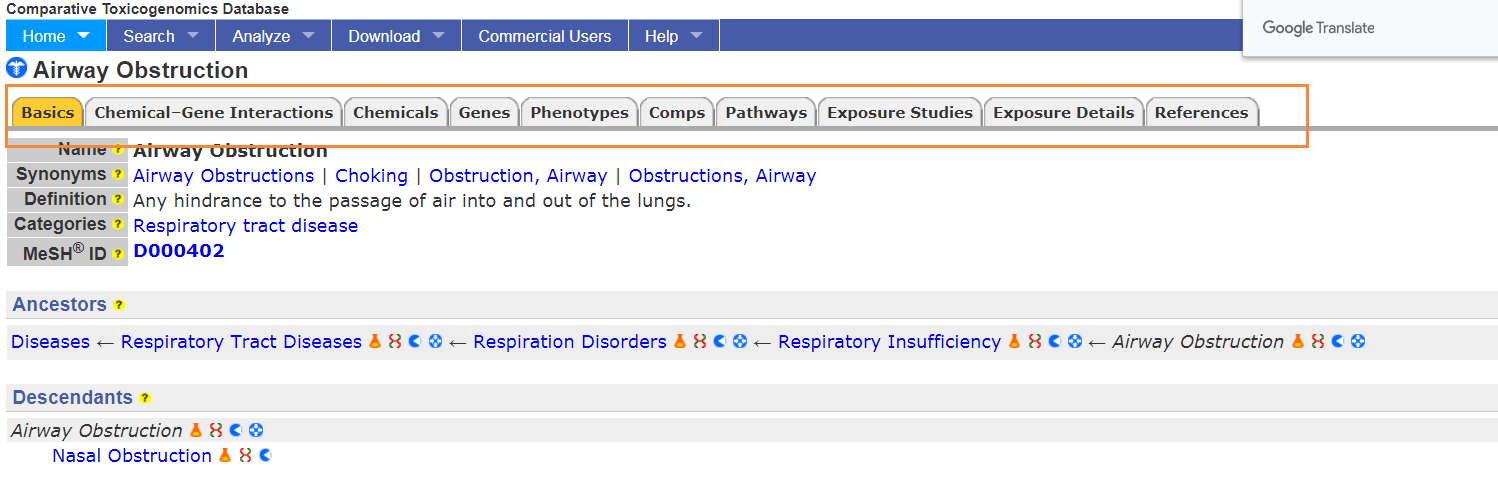Click the chemicals flask icon beside Respiratory Tract Diseases

(x=375, y=342)
